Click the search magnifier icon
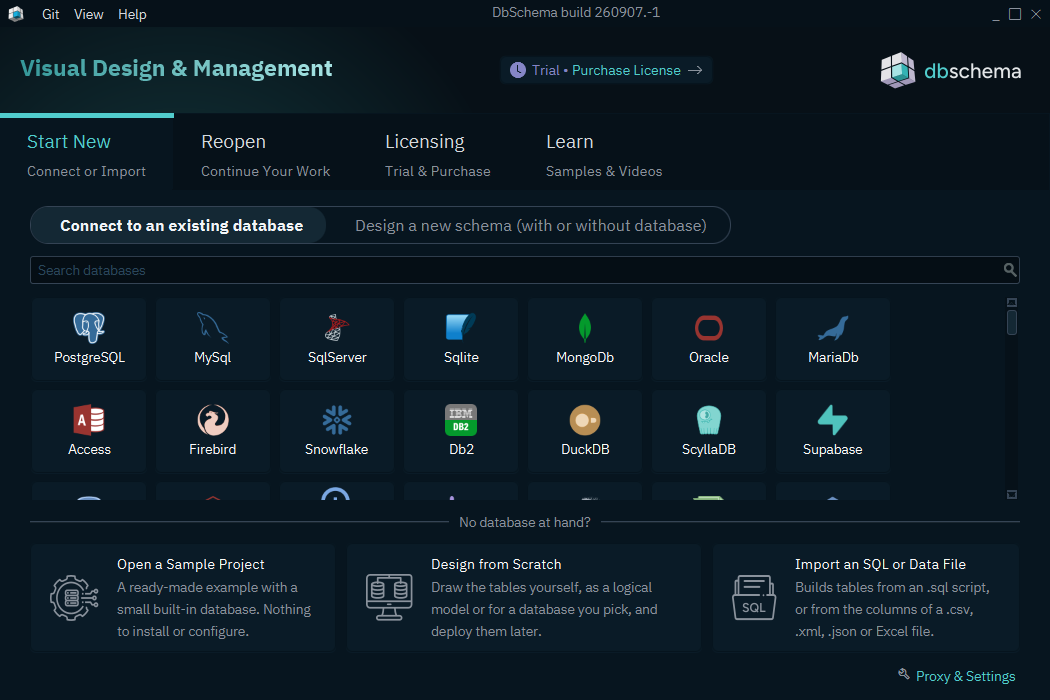This screenshot has height=700, width=1050. pos(1010,270)
